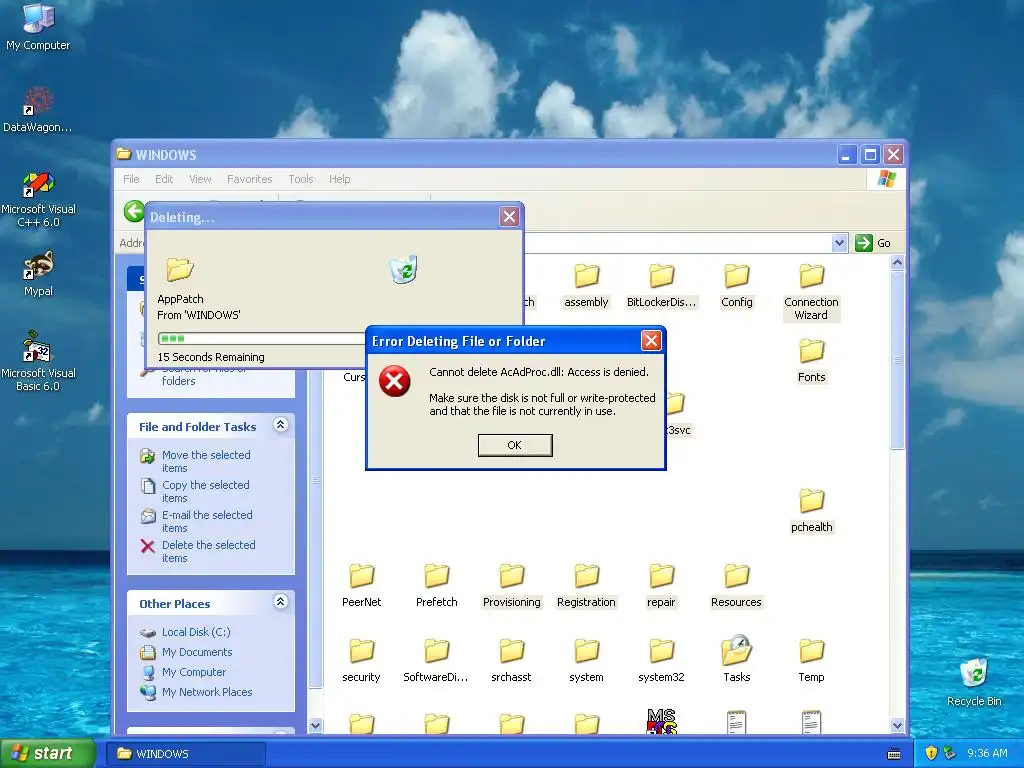Click the security shield tray icon
Screen dimensions: 1024x768
pos(931,753)
